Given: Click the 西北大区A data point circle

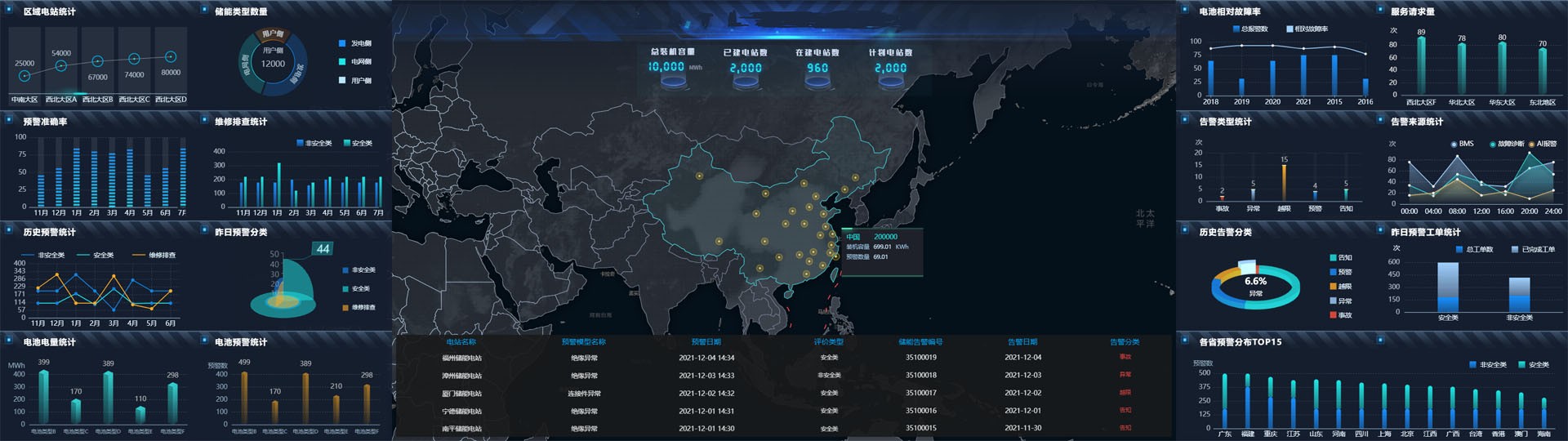Looking at the screenshot, I should [x=61, y=65].
